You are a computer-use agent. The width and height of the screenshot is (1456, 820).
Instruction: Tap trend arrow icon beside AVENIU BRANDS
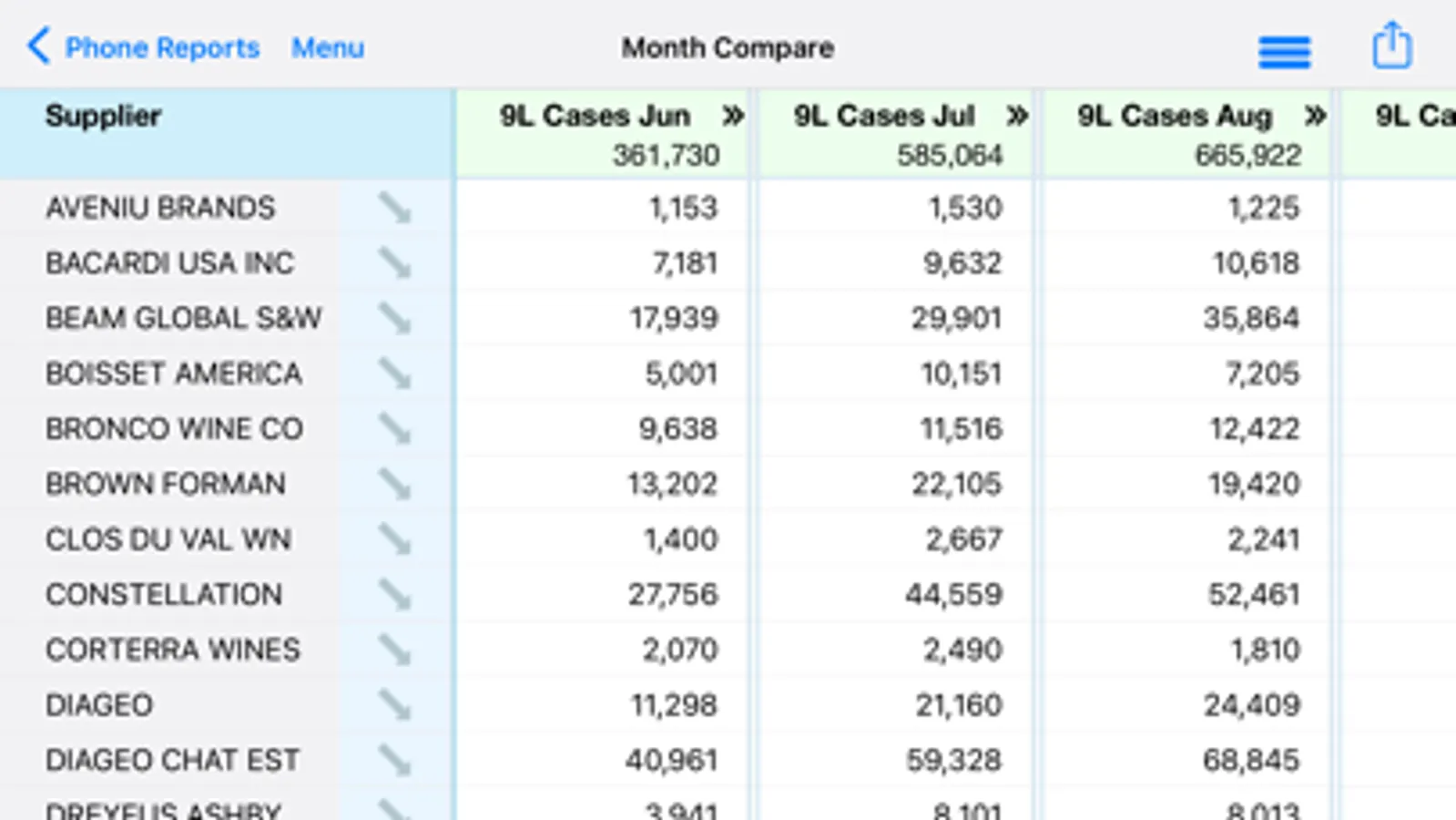click(x=394, y=208)
